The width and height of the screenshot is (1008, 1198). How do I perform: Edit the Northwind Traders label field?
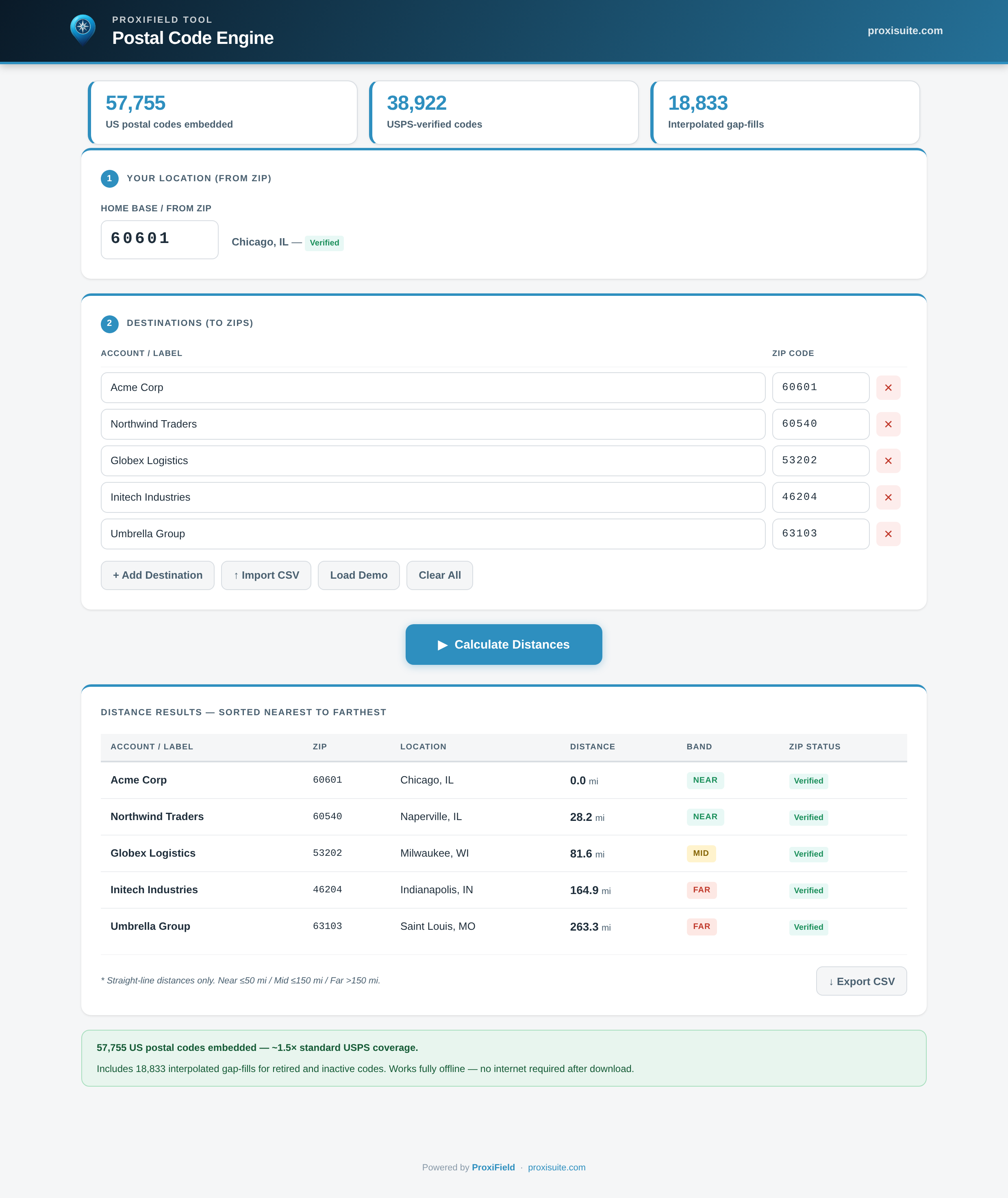click(x=432, y=425)
